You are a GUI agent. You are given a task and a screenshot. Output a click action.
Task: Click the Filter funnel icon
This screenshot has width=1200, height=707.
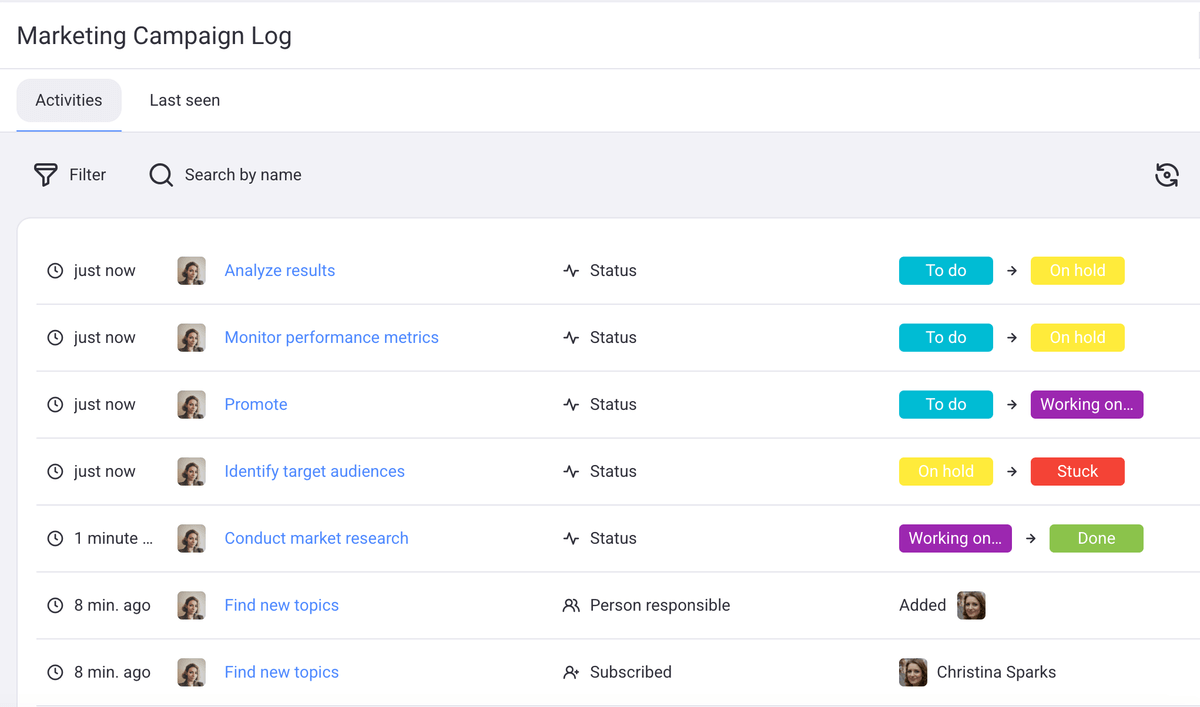(46, 175)
